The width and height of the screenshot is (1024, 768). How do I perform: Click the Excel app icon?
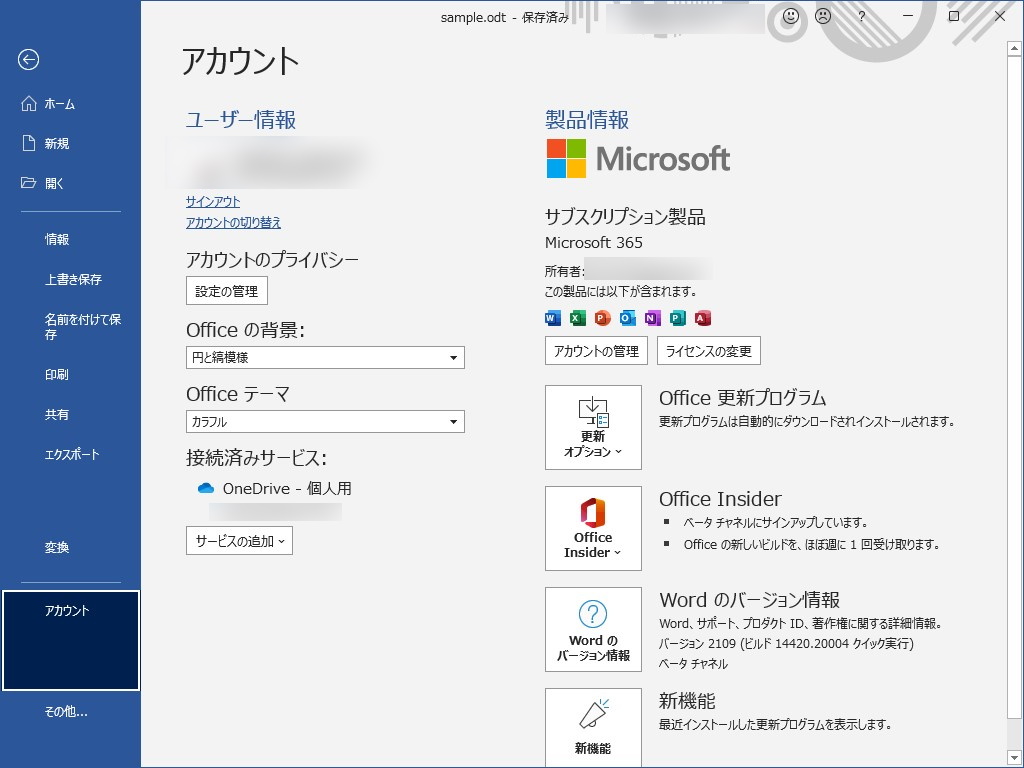(x=578, y=318)
